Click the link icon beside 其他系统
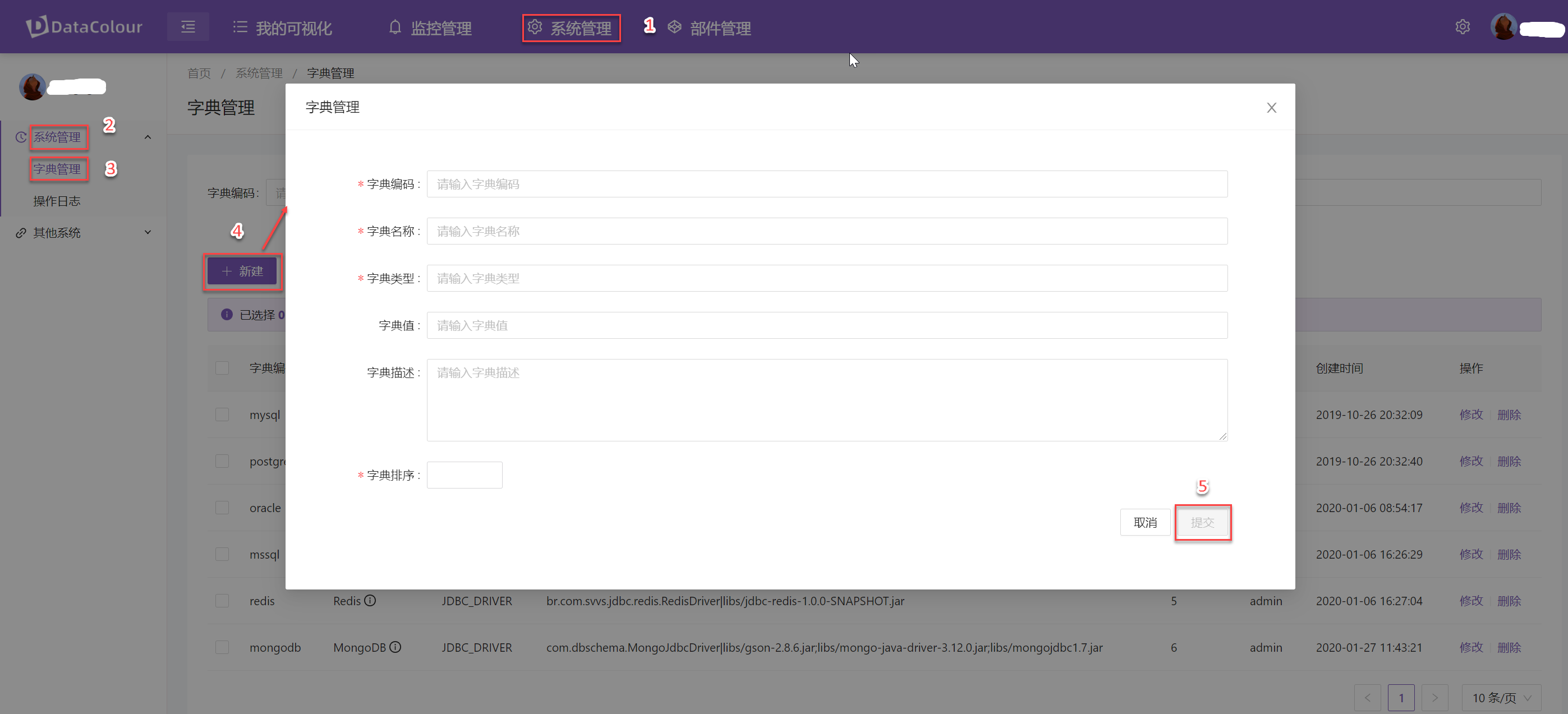Screen dimensions: 1568x714 pos(21,233)
